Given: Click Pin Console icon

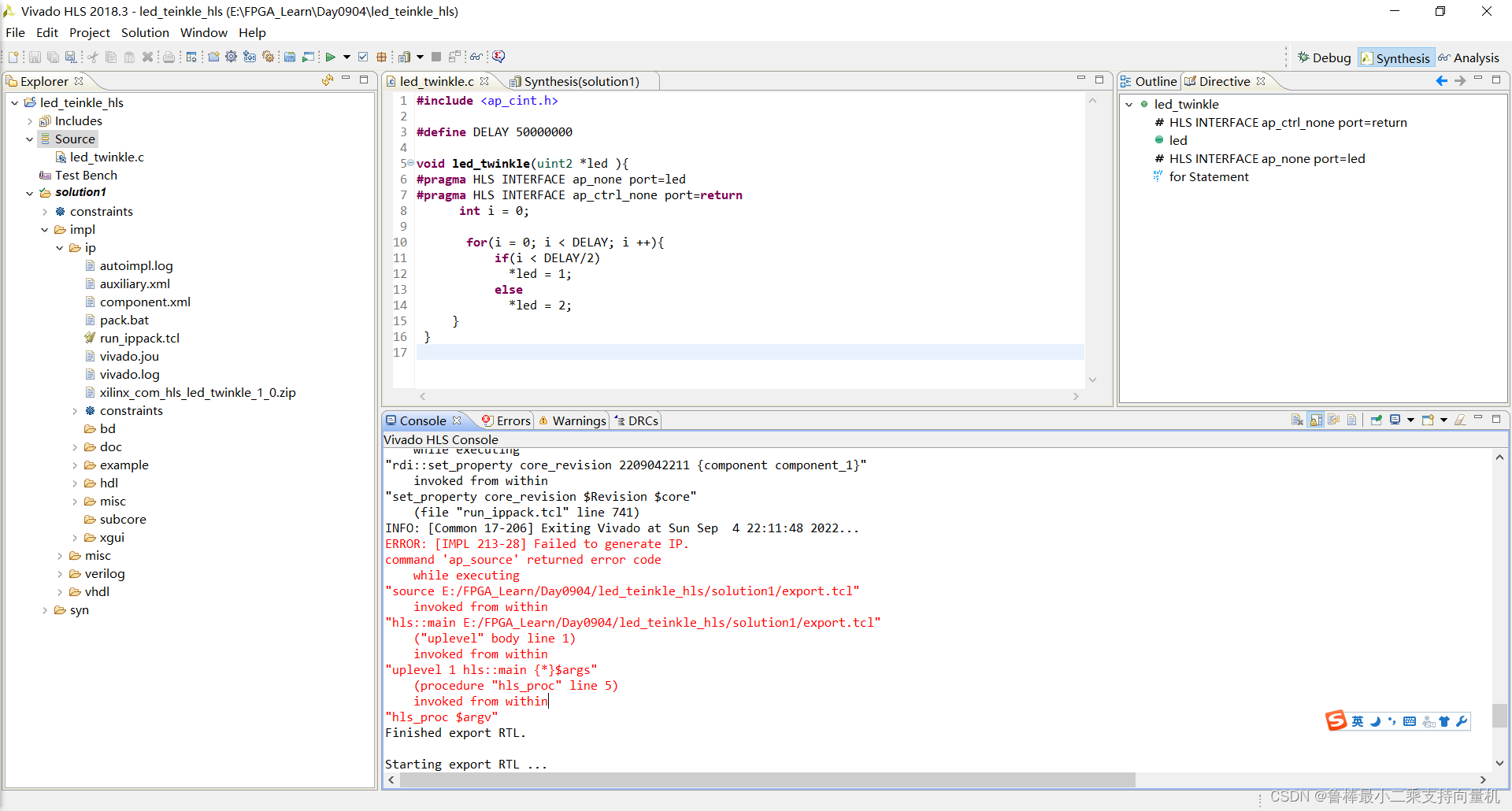Looking at the screenshot, I should pyautogui.click(x=1377, y=420).
